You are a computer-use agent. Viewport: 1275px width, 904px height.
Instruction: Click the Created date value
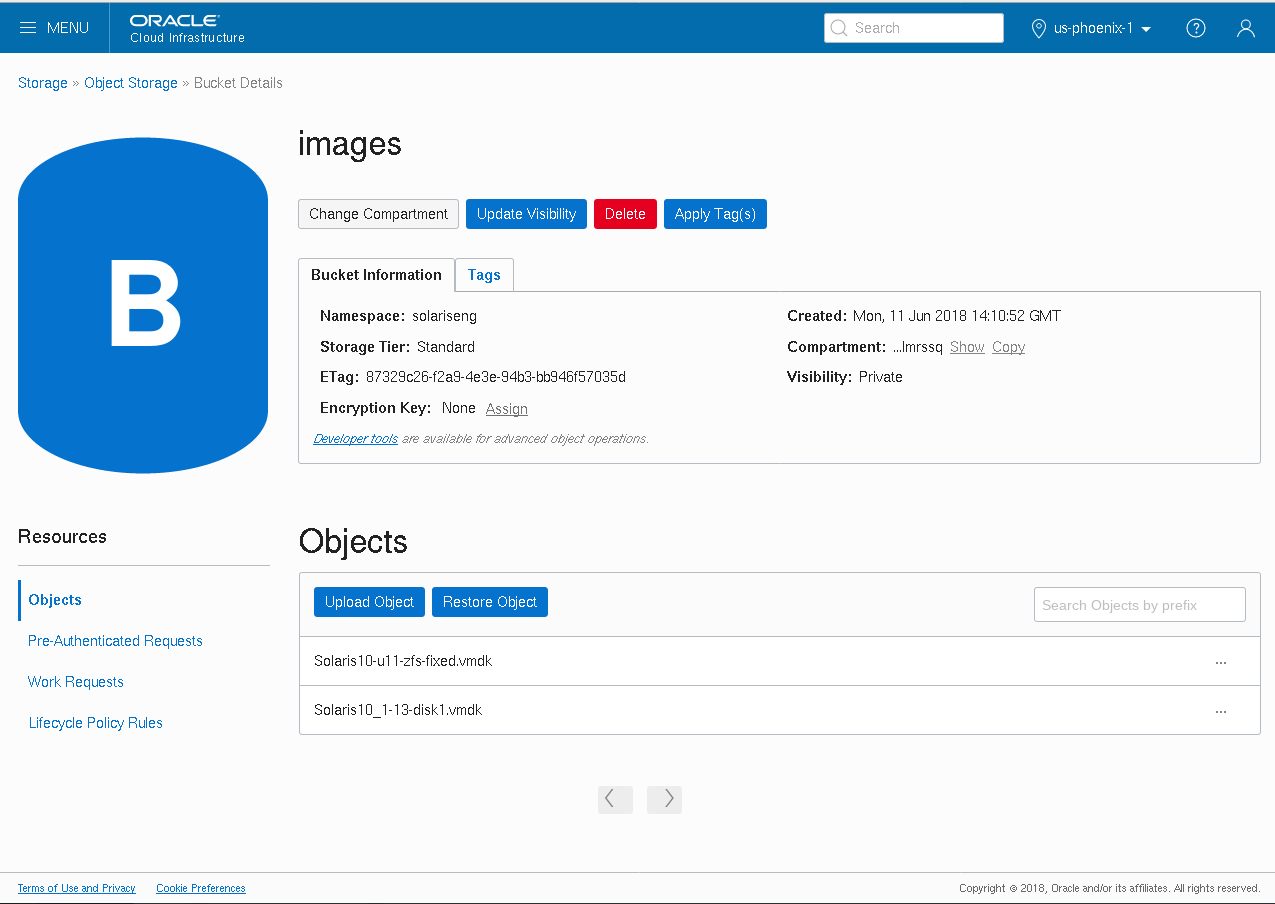point(957,316)
